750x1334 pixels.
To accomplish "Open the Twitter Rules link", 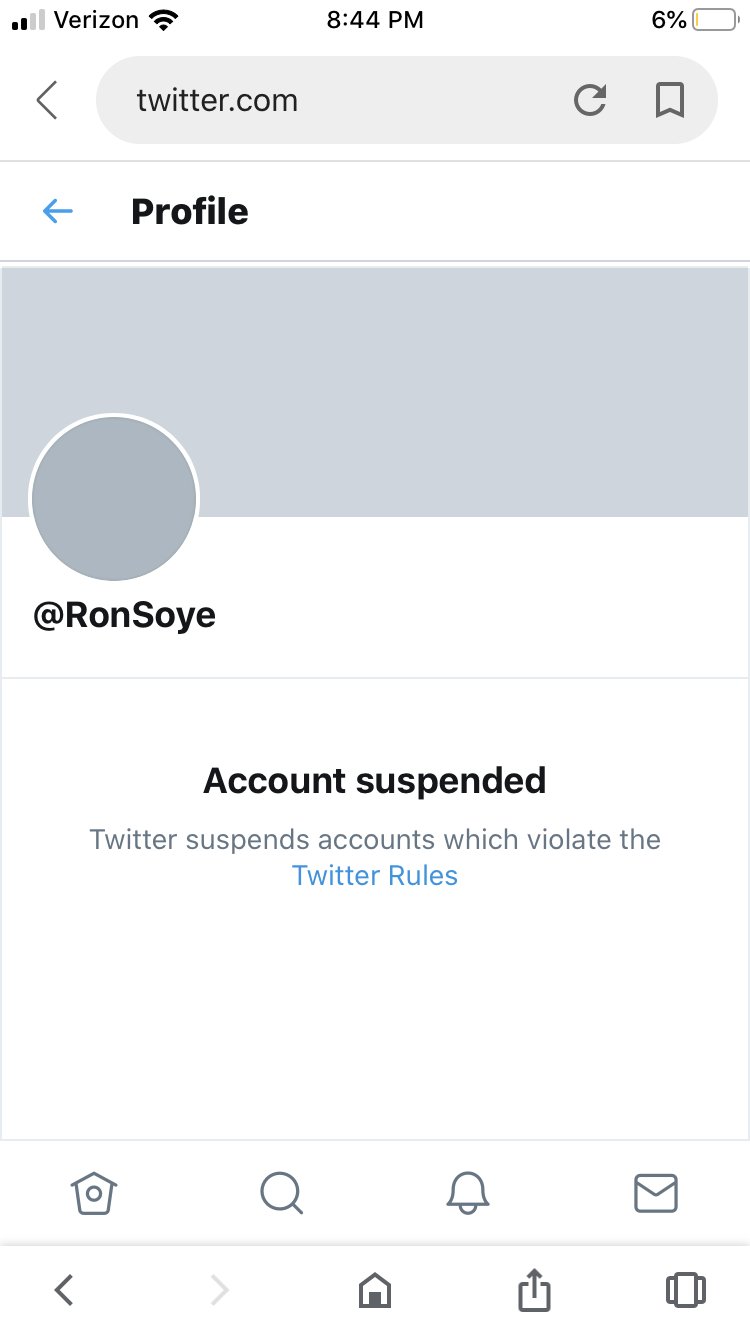I will pyautogui.click(x=375, y=875).
